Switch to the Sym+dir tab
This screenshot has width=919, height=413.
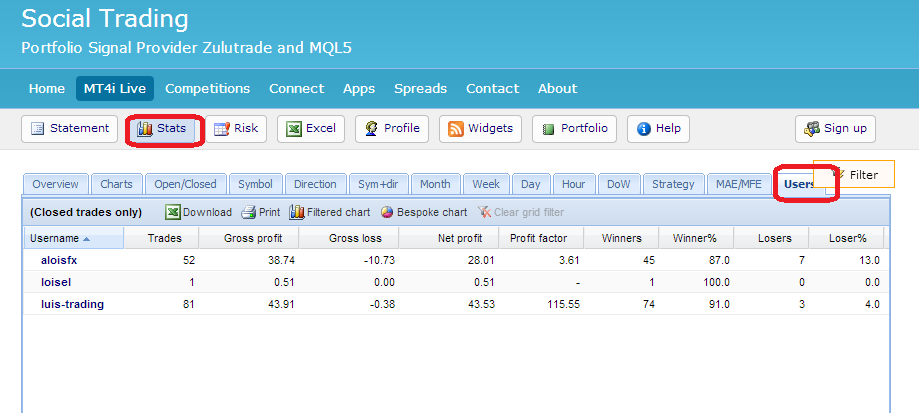pyautogui.click(x=378, y=184)
